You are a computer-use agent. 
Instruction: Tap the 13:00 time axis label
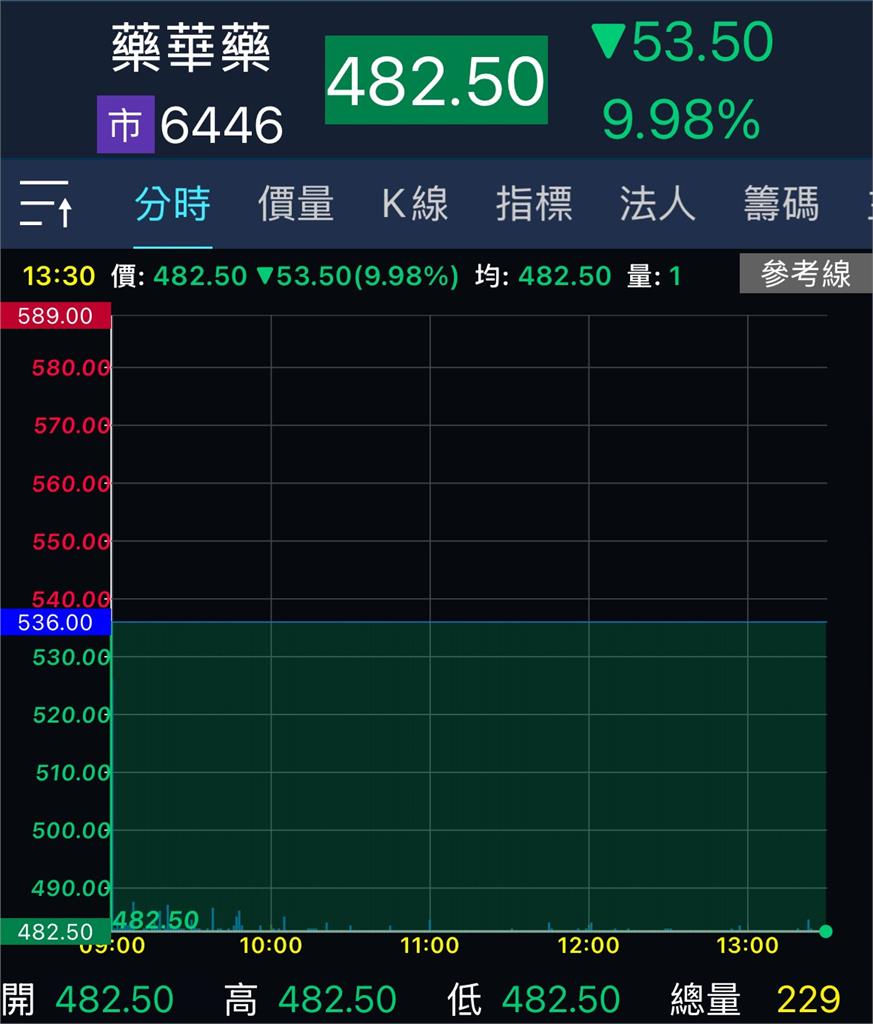pos(748,945)
